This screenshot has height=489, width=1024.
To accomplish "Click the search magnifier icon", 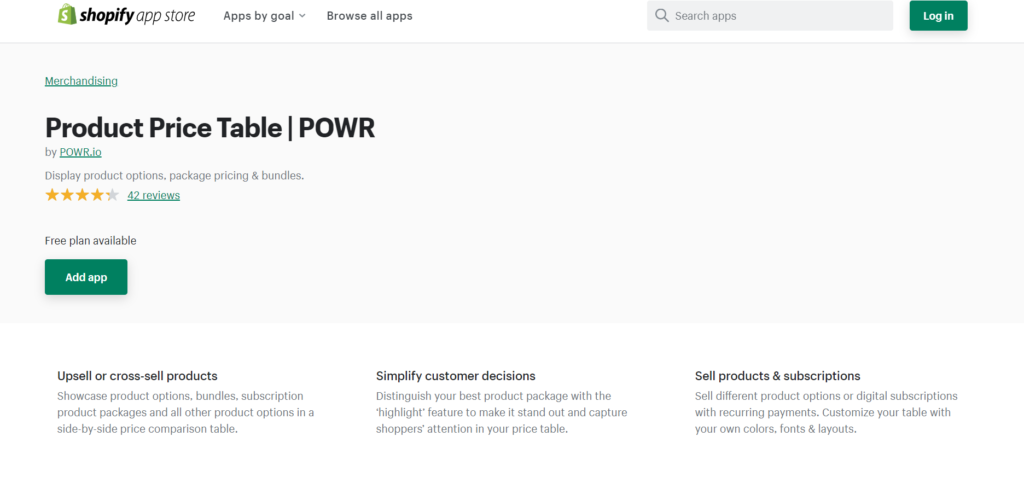I will pyautogui.click(x=662, y=16).
